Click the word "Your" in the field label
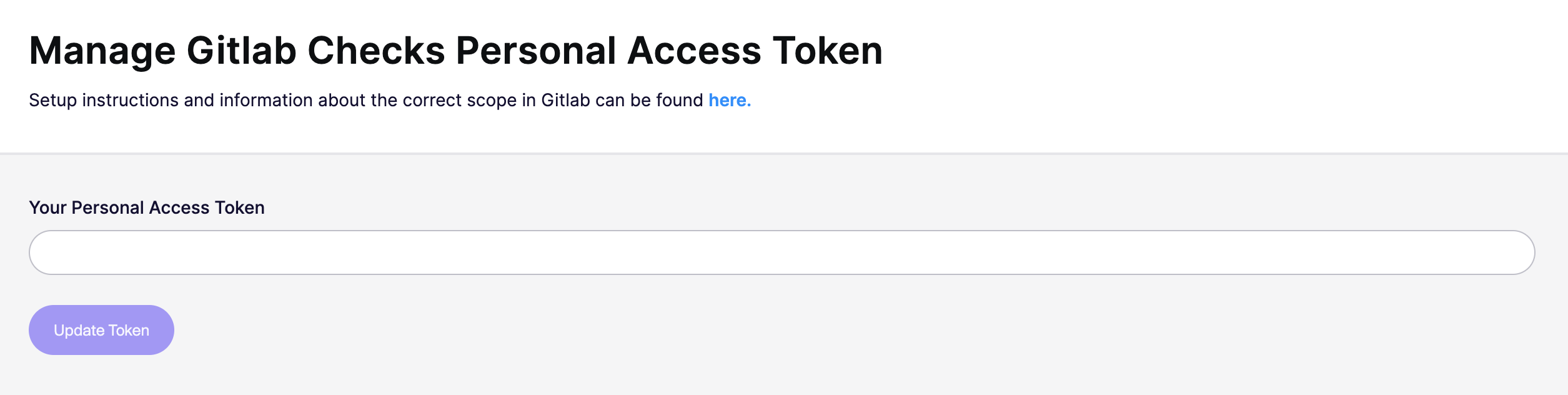Image resolution: width=1568 pixels, height=395 pixels. [x=47, y=207]
